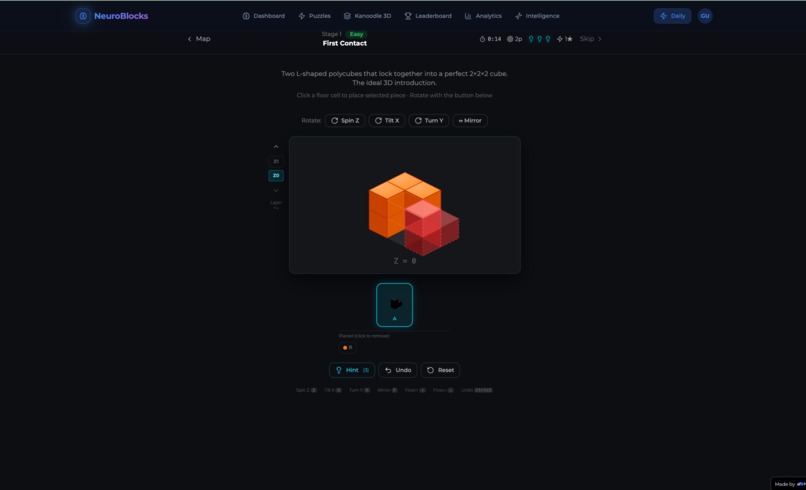Click the 2p pieces counter
This screenshot has width=806, height=490.
tap(515, 39)
